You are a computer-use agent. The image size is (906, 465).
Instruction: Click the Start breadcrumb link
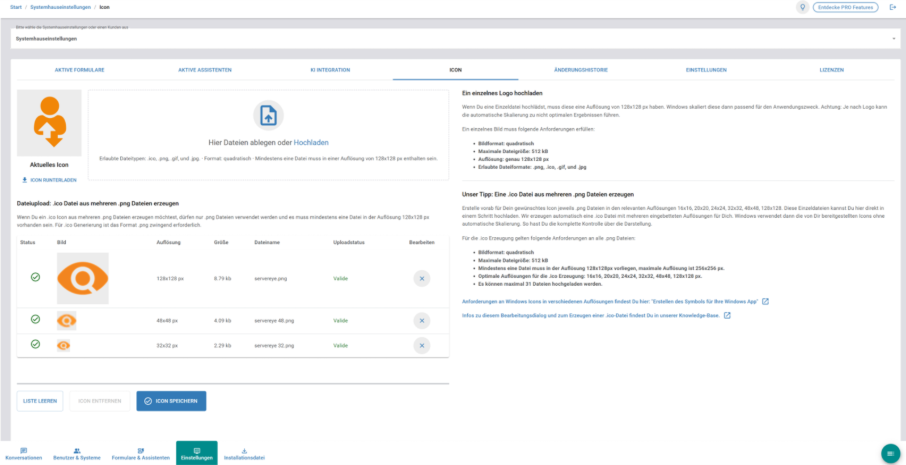click(x=16, y=8)
